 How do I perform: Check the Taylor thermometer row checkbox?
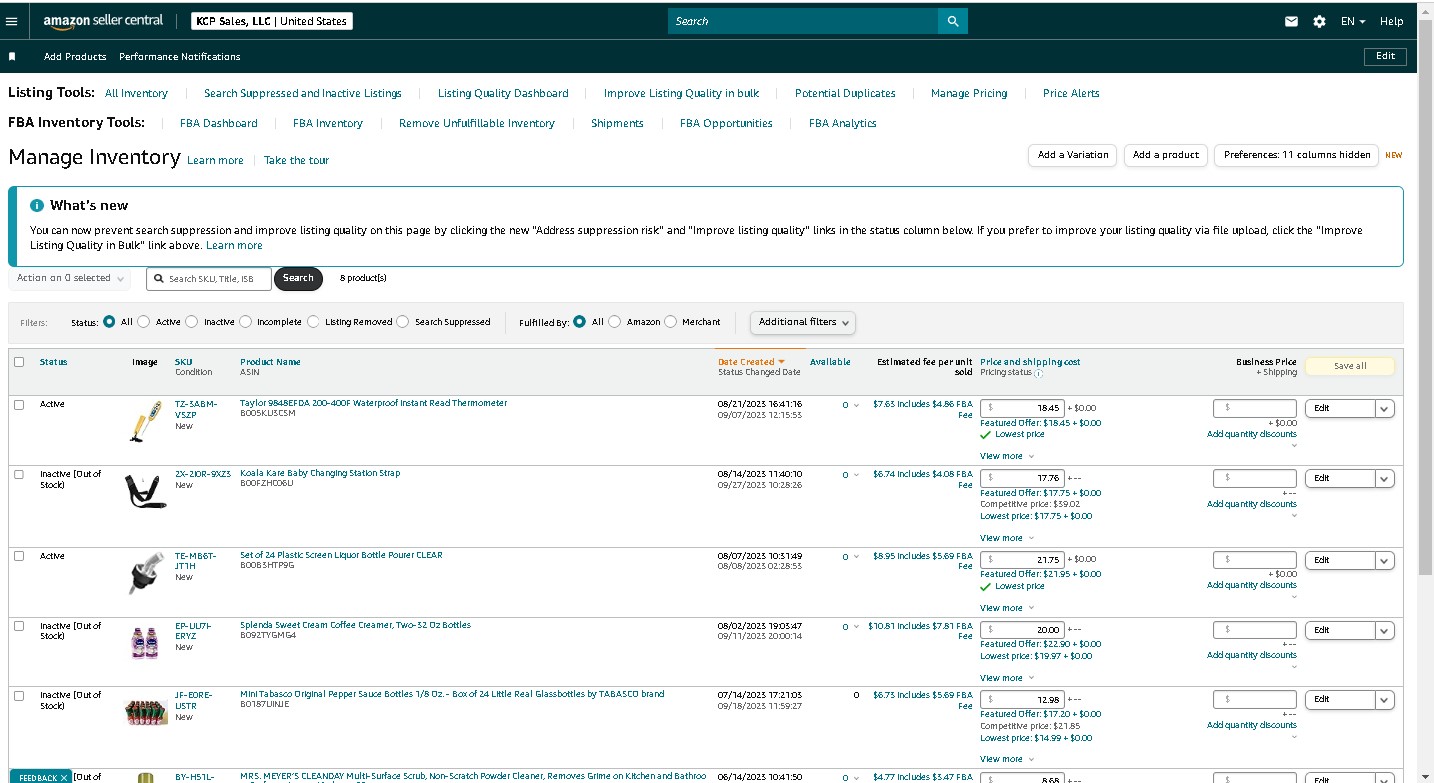click(19, 404)
